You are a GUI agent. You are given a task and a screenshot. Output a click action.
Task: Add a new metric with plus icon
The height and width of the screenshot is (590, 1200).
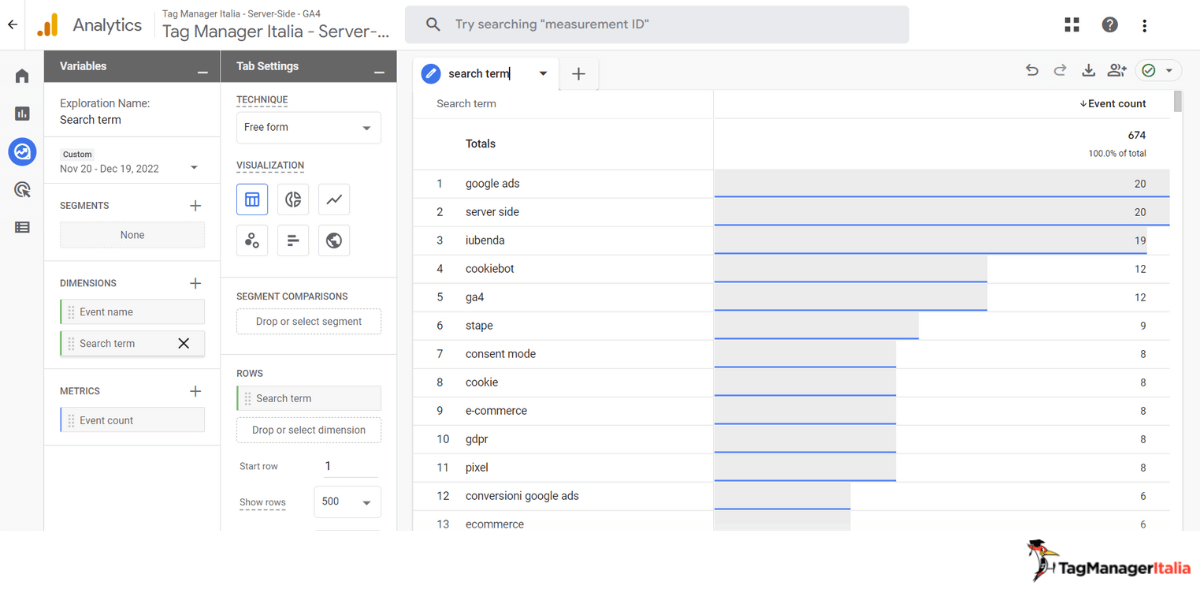195,391
